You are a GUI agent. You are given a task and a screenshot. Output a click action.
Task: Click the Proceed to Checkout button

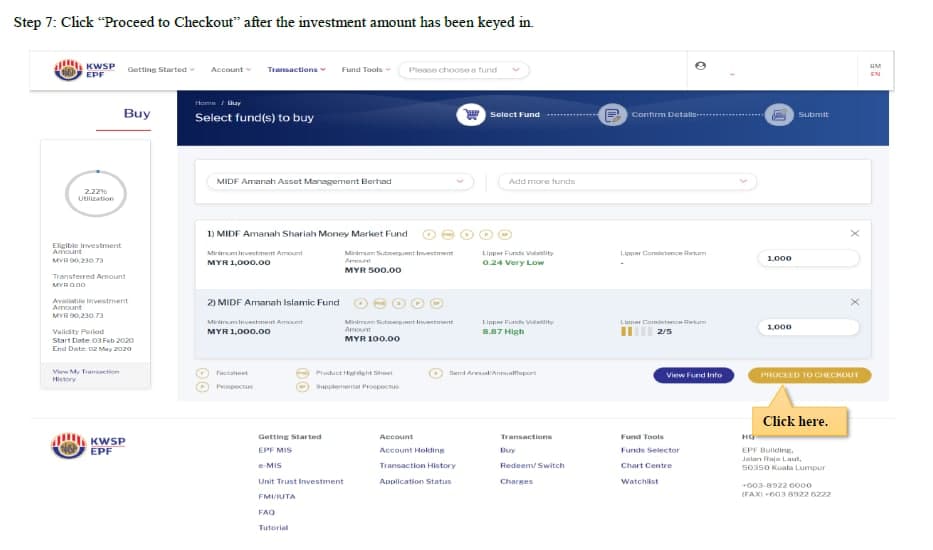tap(809, 375)
